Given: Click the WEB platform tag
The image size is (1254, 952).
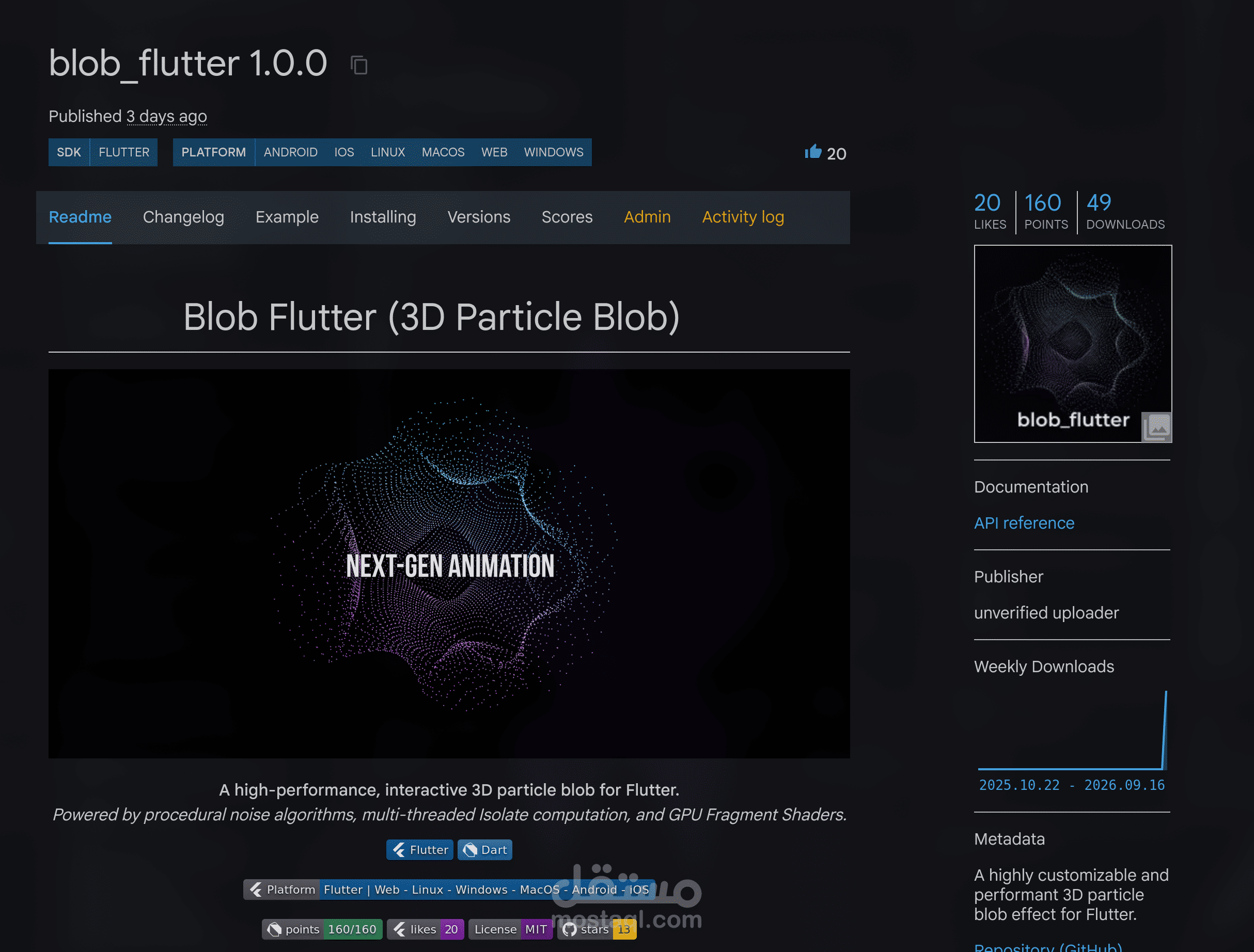Looking at the screenshot, I should [494, 152].
